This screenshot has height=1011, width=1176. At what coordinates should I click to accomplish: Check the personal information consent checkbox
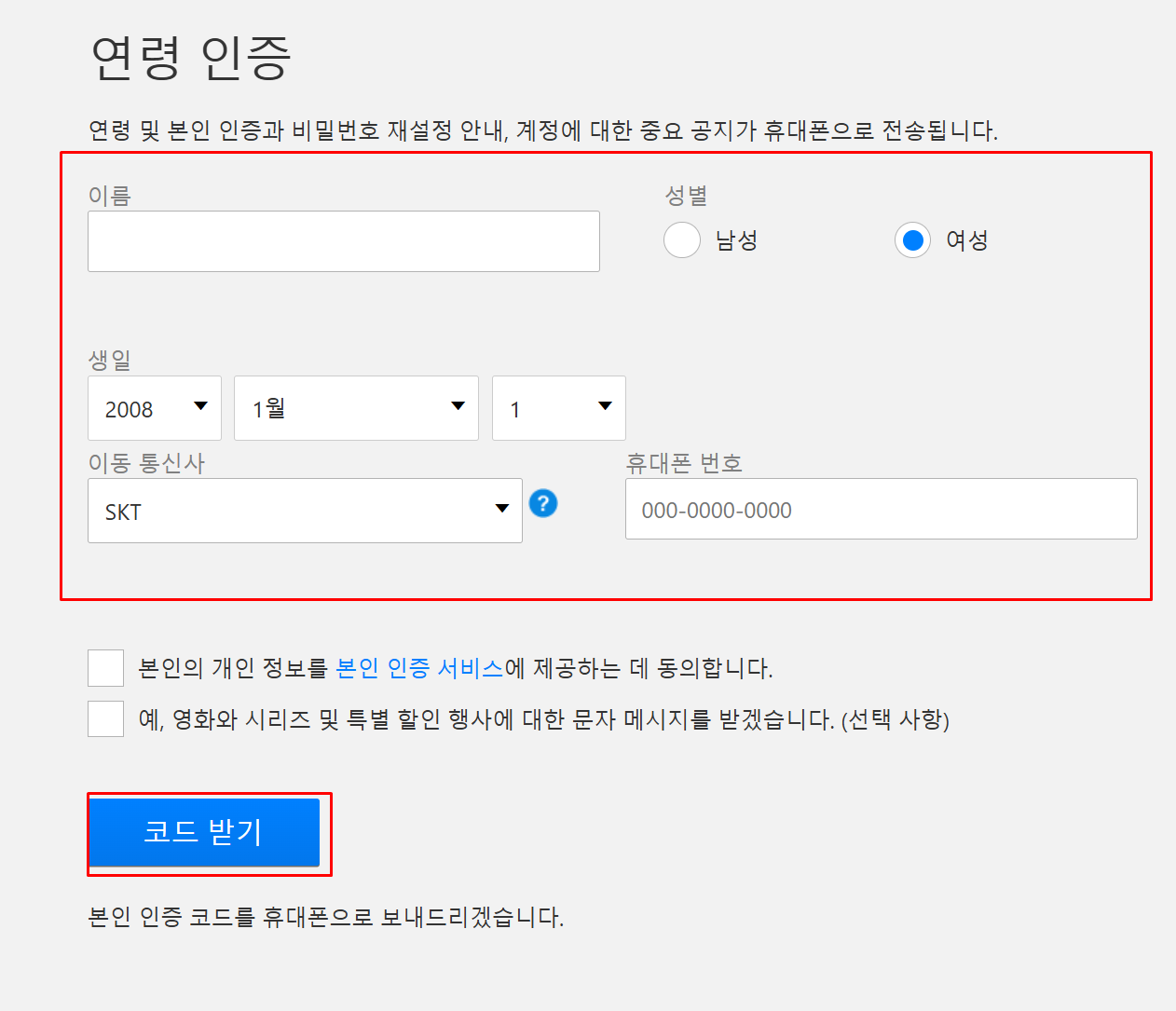click(105, 668)
